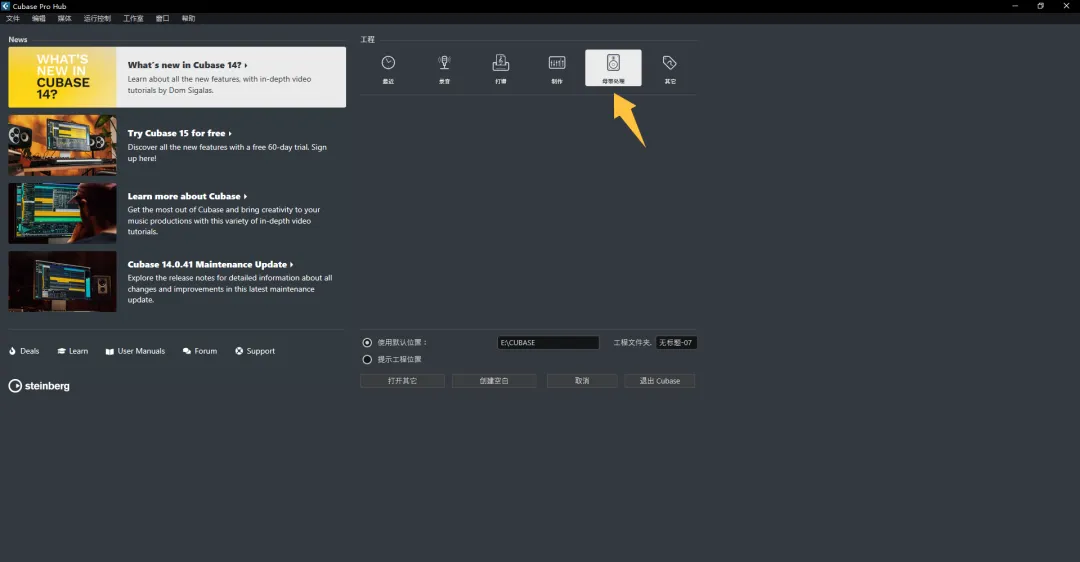
Task: Open the 窗口 menu
Action: (x=163, y=19)
